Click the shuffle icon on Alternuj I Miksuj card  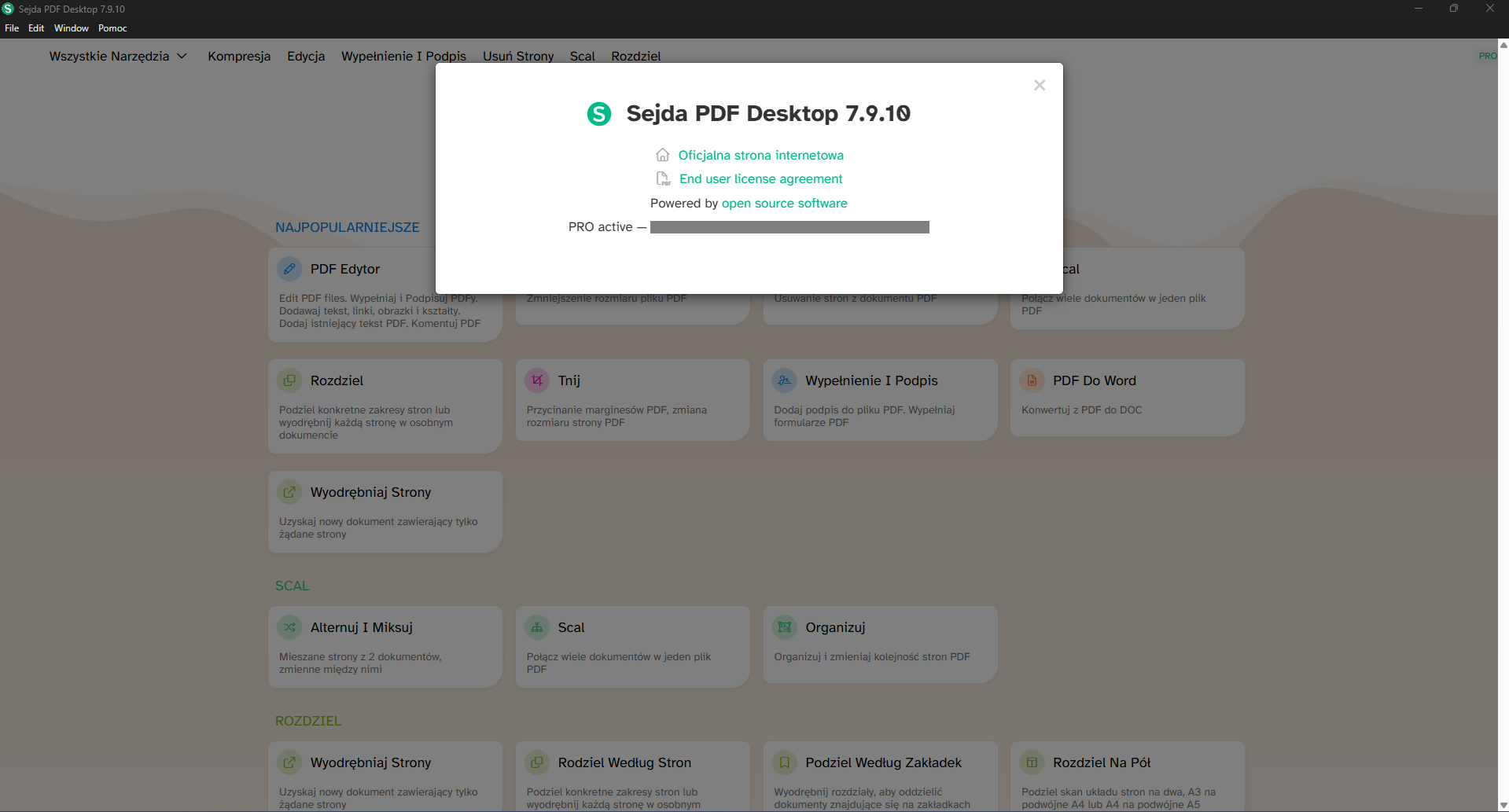[289, 627]
